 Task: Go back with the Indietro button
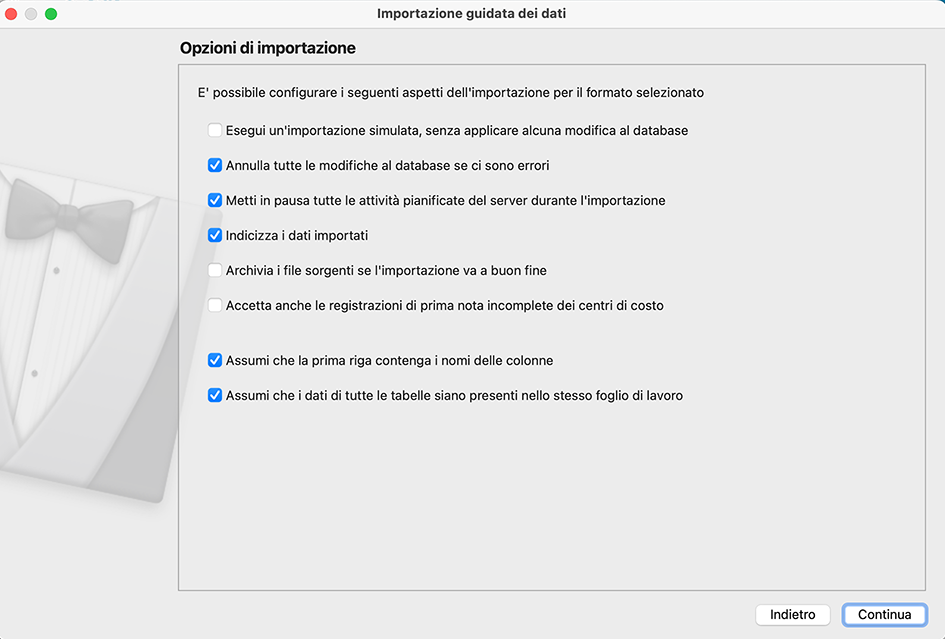pyautogui.click(x=793, y=615)
